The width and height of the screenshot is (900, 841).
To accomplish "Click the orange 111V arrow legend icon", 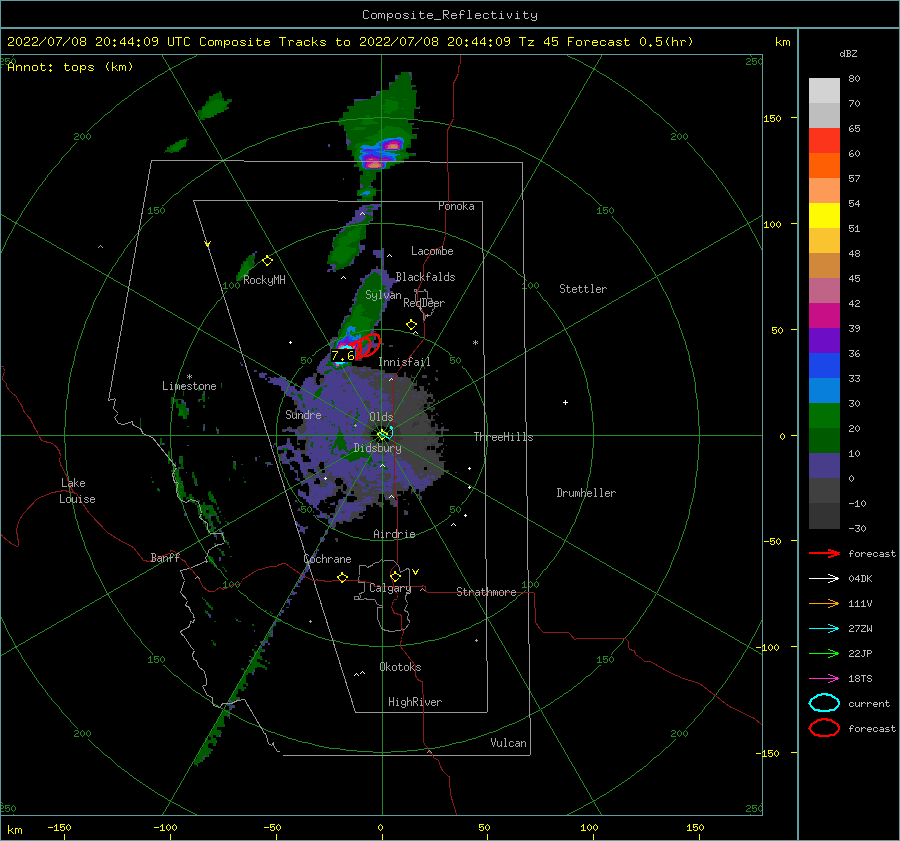I will 824,603.
